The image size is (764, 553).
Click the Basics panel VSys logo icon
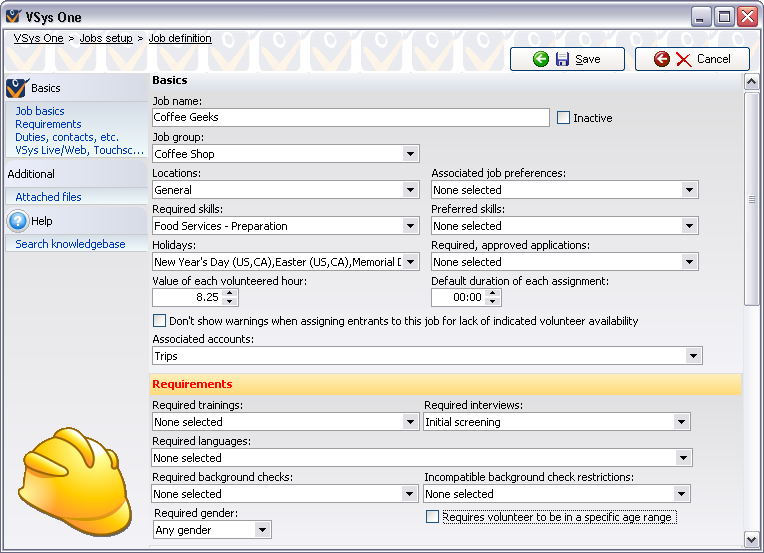[18, 88]
